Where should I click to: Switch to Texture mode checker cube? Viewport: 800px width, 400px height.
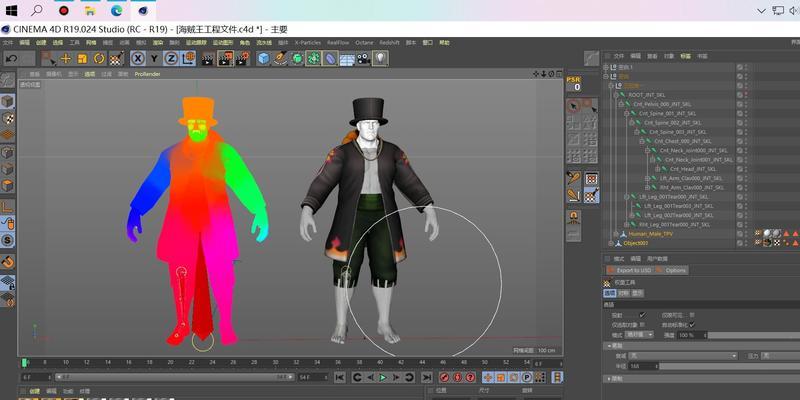(x=7, y=118)
